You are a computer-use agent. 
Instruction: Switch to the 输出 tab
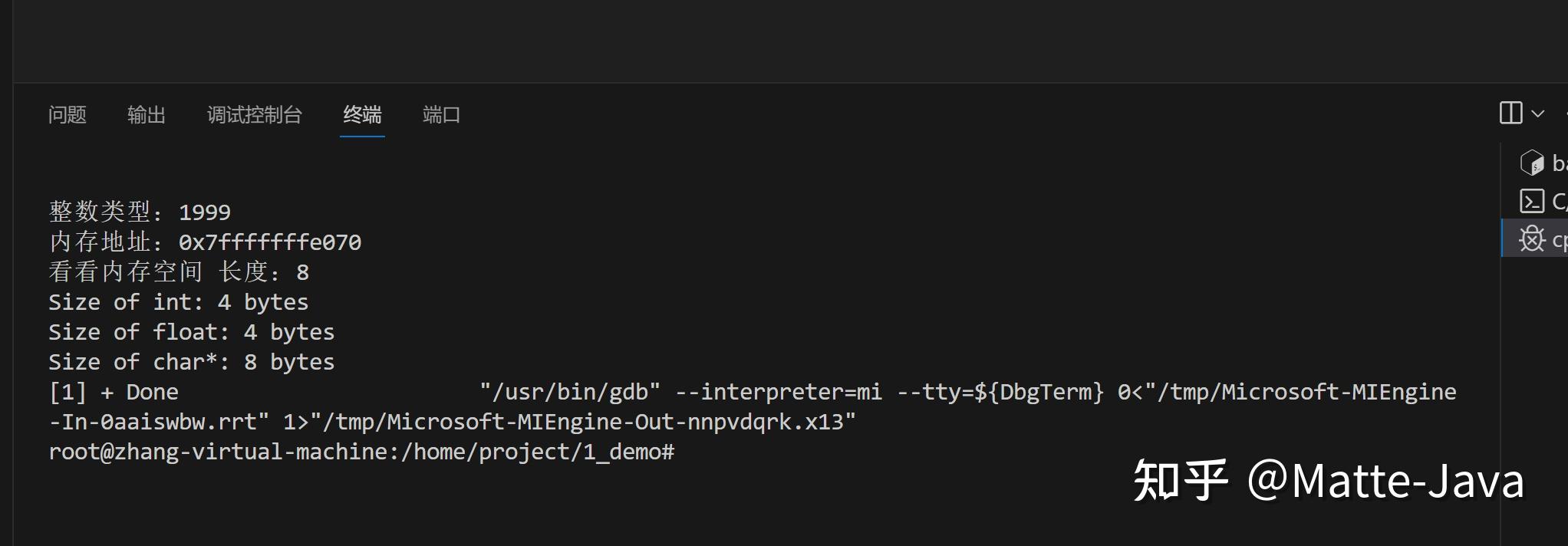[x=147, y=114]
